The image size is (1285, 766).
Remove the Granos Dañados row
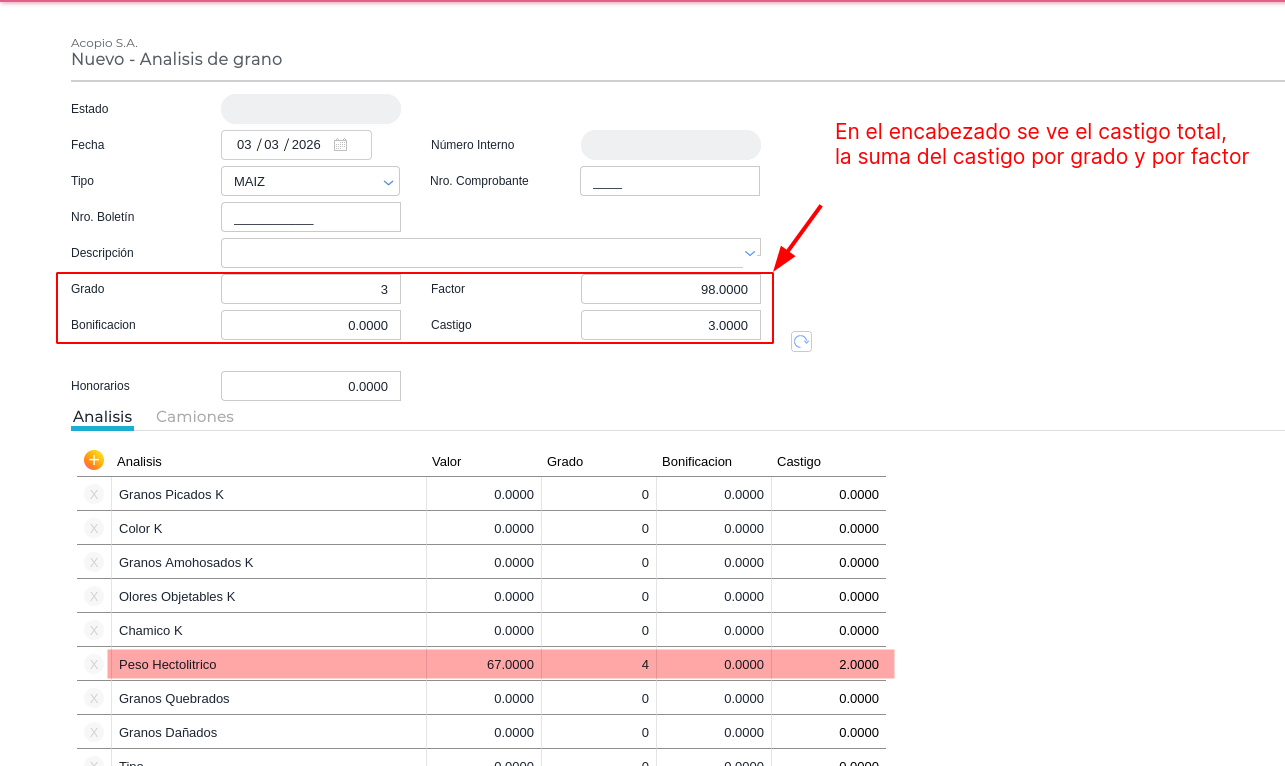[x=94, y=732]
